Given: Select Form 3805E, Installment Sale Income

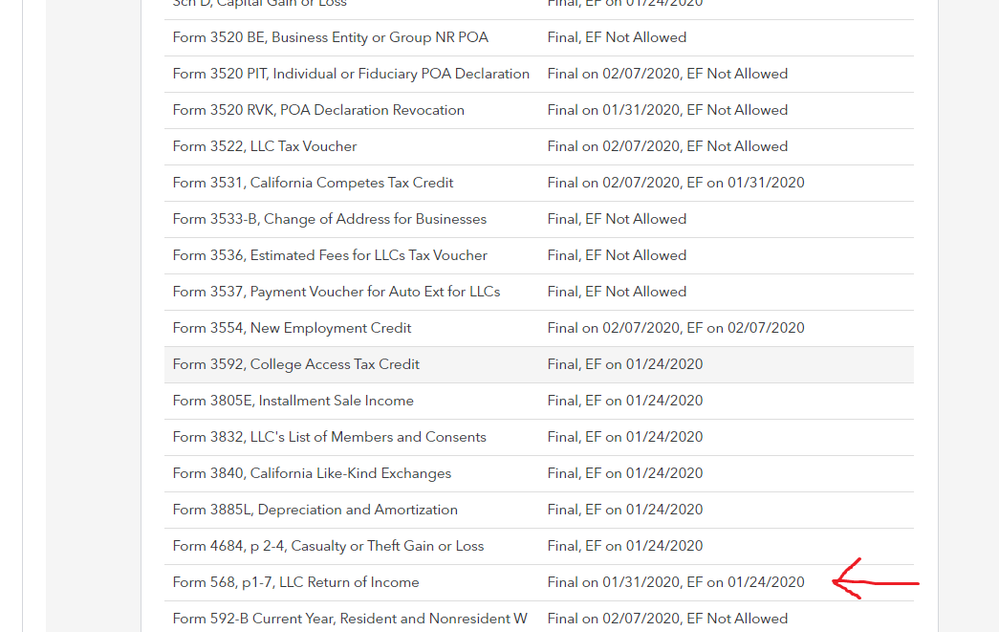Looking at the screenshot, I should [x=293, y=401].
